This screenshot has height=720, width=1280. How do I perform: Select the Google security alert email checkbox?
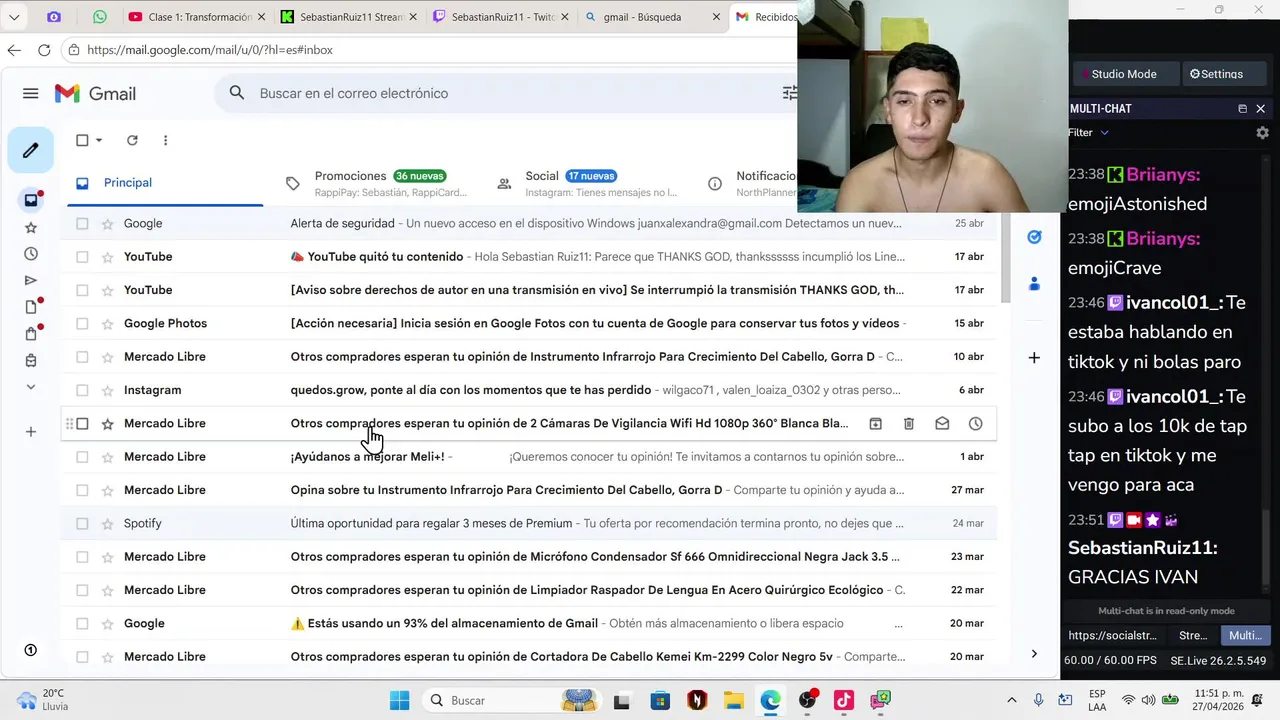[x=82, y=224]
